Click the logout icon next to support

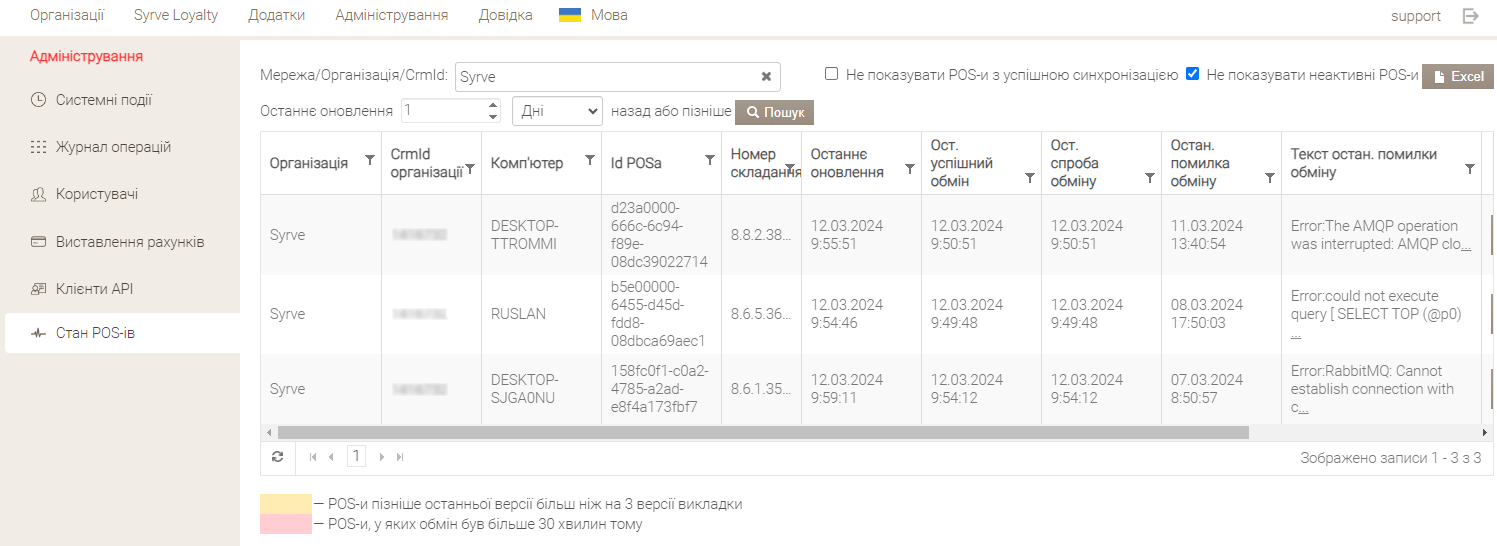(x=1470, y=16)
